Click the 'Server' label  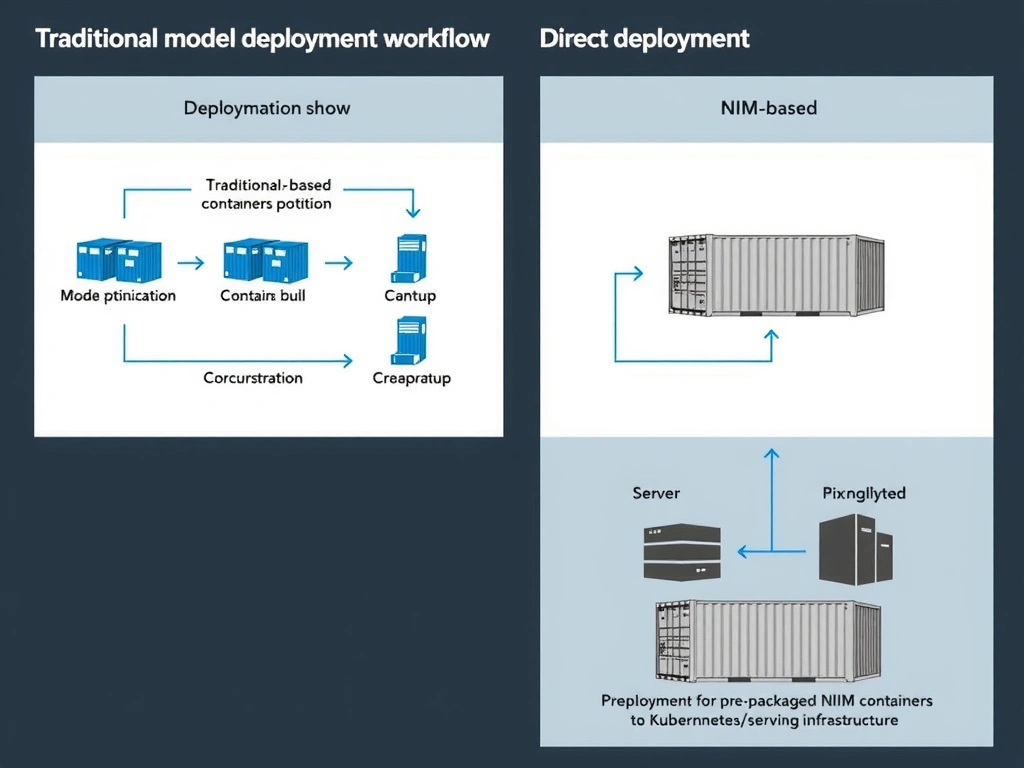coord(656,493)
